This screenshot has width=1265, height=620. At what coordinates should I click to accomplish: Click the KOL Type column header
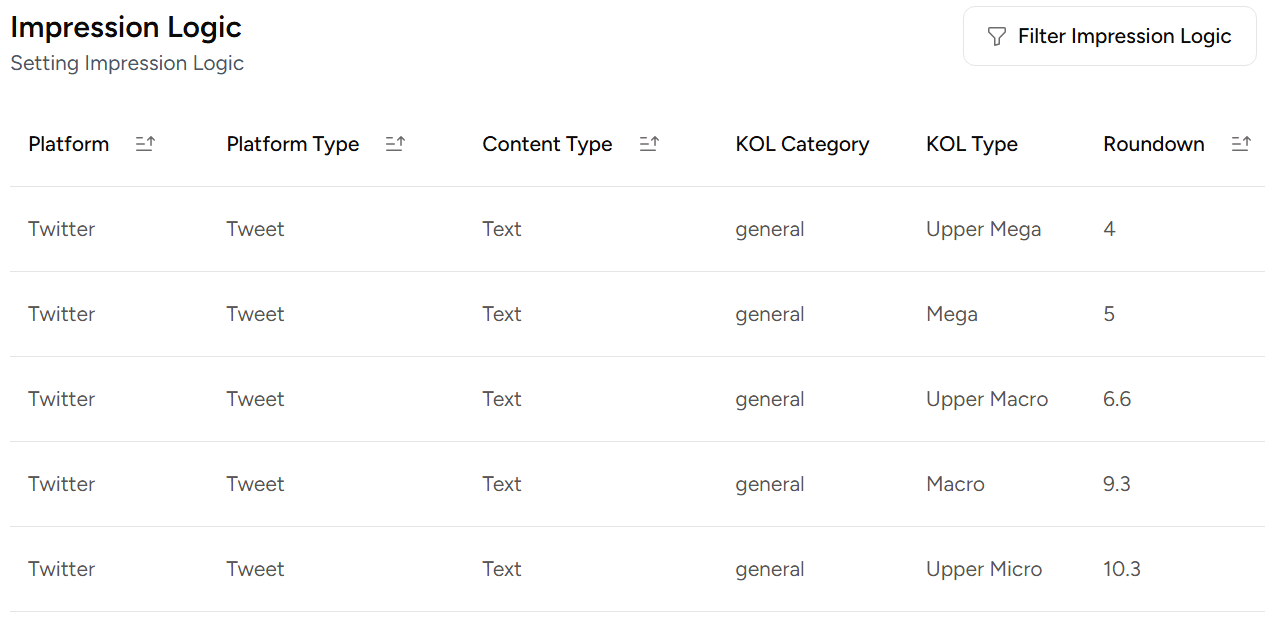click(x=971, y=144)
